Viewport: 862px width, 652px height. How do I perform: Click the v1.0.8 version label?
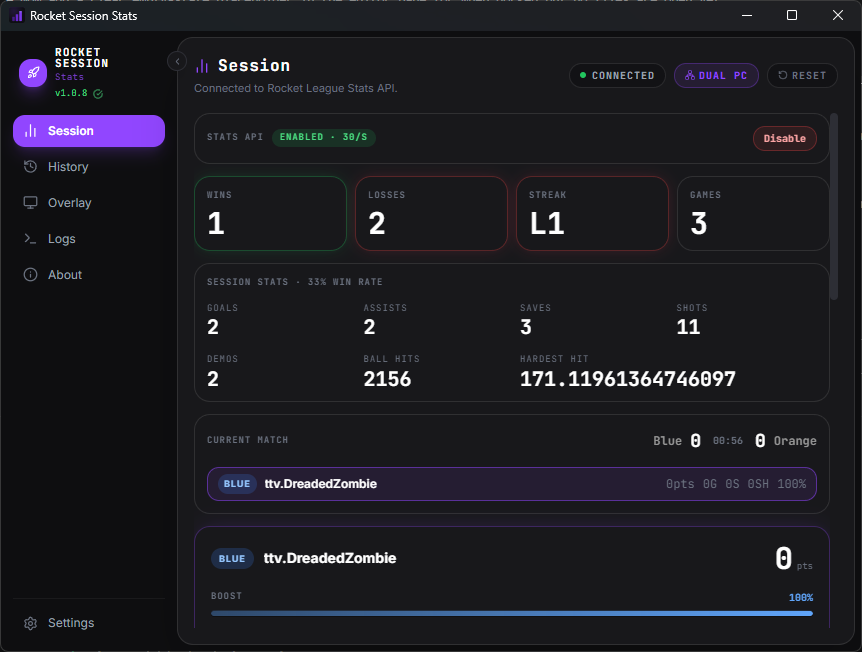tap(71, 93)
